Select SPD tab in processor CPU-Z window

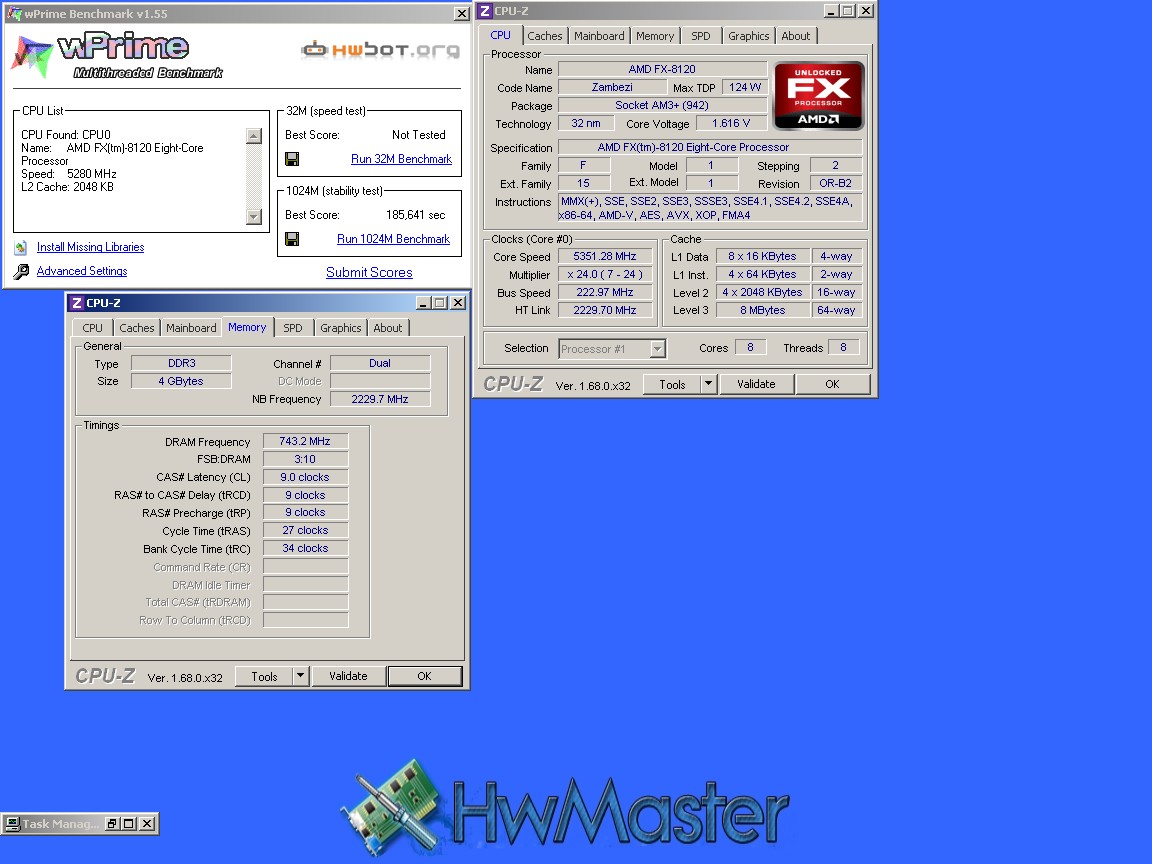[x=701, y=35]
